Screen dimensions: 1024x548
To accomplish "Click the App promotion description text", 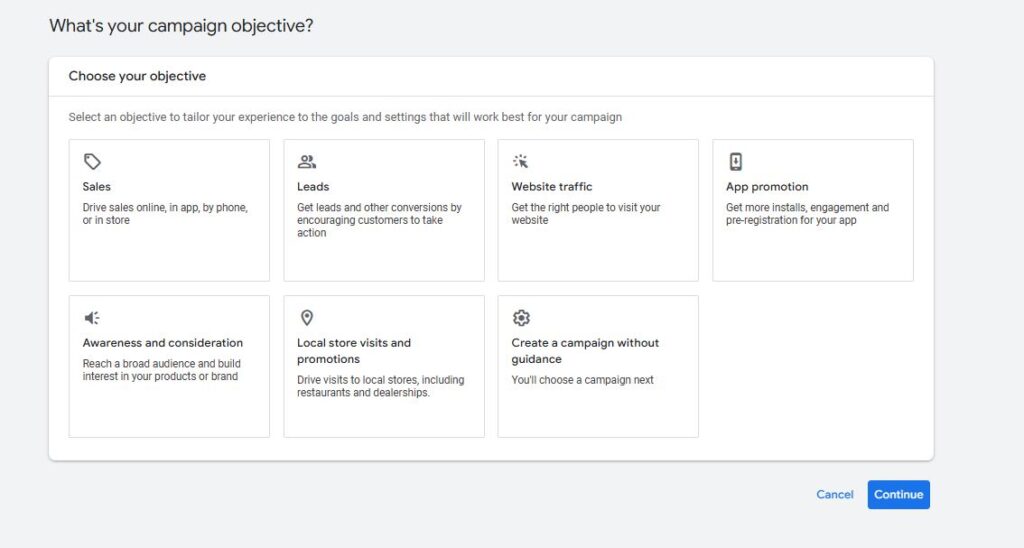I will point(807,214).
